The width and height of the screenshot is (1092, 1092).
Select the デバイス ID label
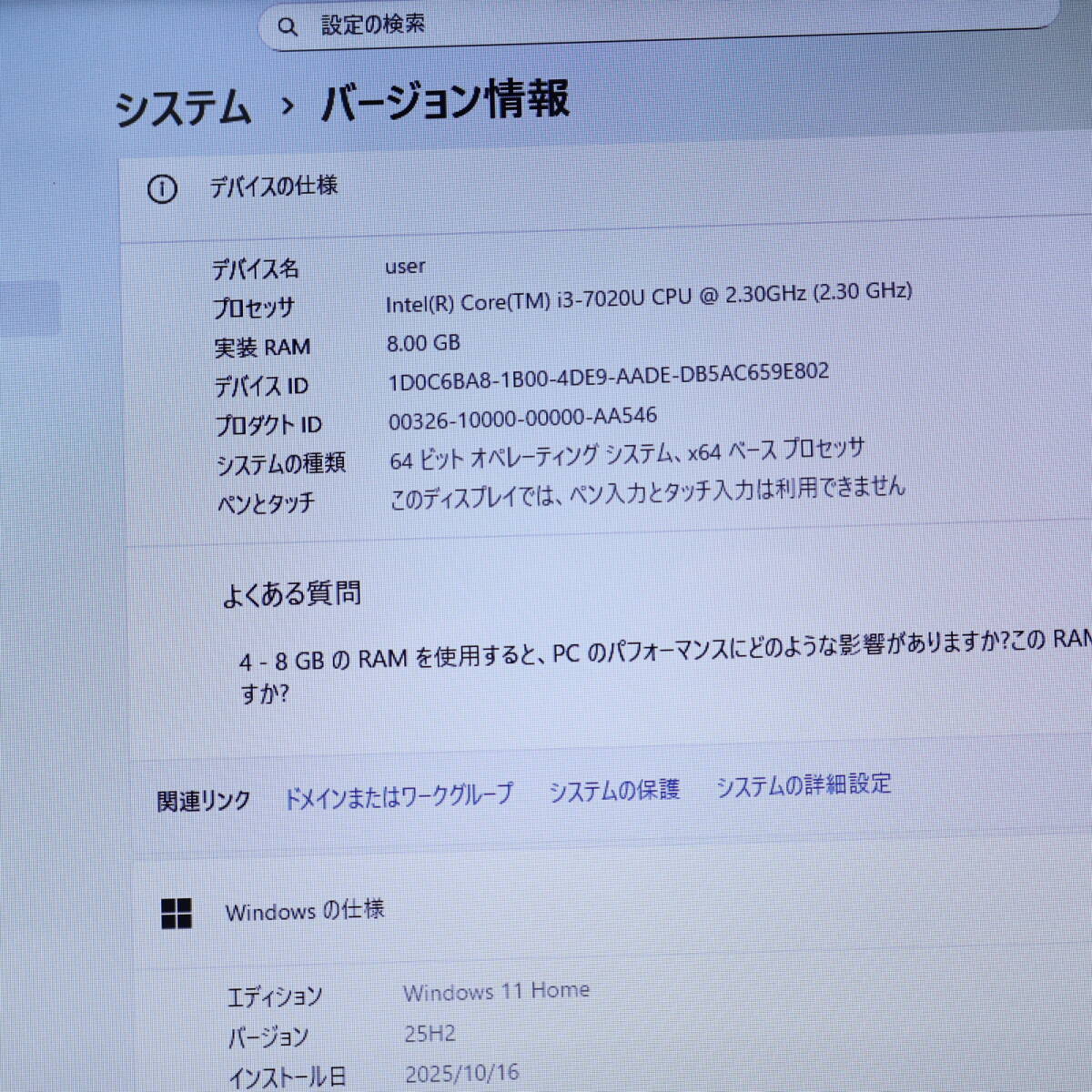click(x=261, y=387)
